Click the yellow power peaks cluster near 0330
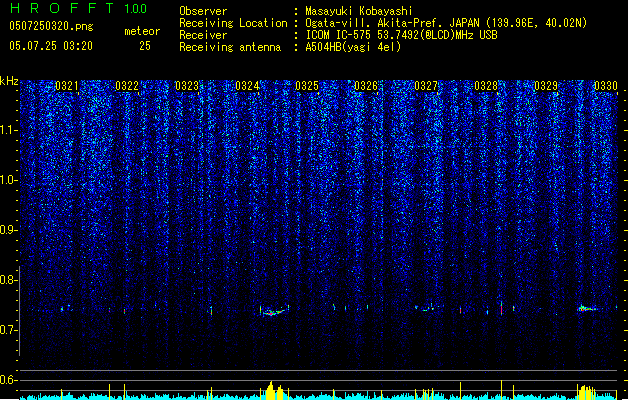 (x=586, y=392)
